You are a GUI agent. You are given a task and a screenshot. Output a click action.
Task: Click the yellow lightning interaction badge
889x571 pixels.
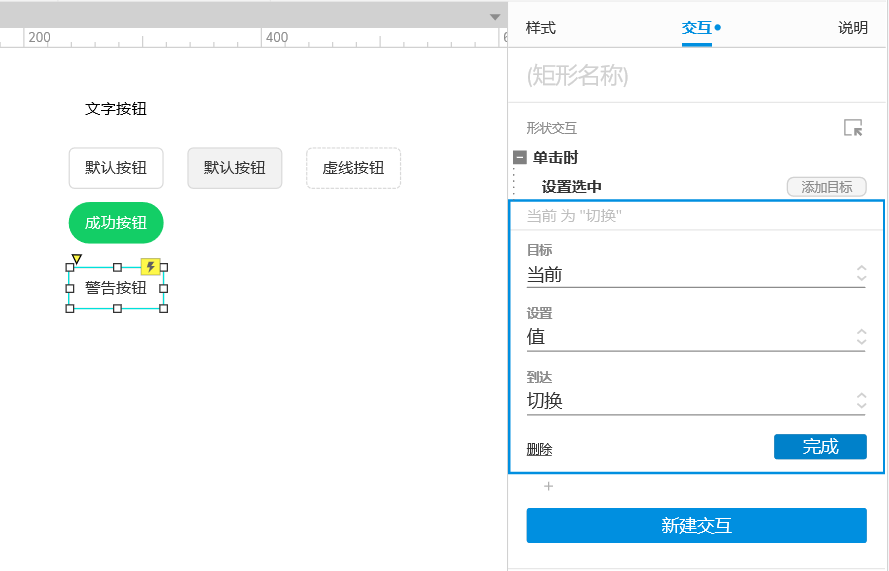(151, 266)
